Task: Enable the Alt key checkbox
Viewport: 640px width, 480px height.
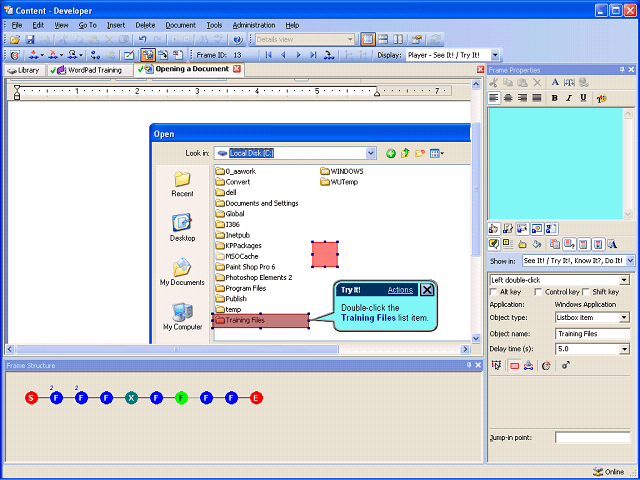Action: pos(493,292)
